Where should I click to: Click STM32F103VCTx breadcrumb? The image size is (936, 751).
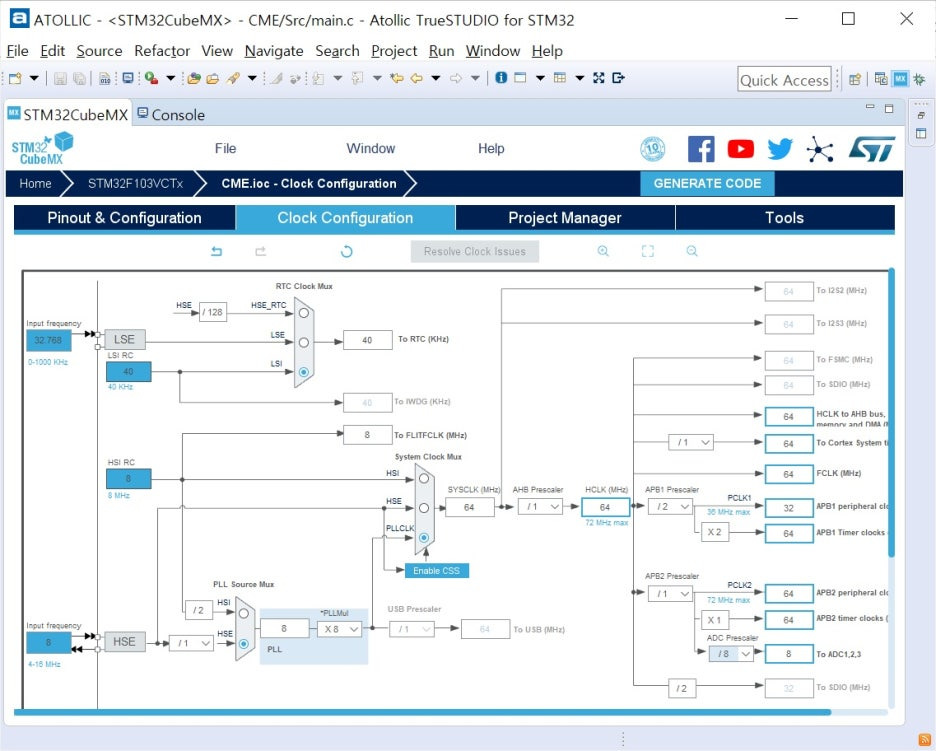(135, 183)
